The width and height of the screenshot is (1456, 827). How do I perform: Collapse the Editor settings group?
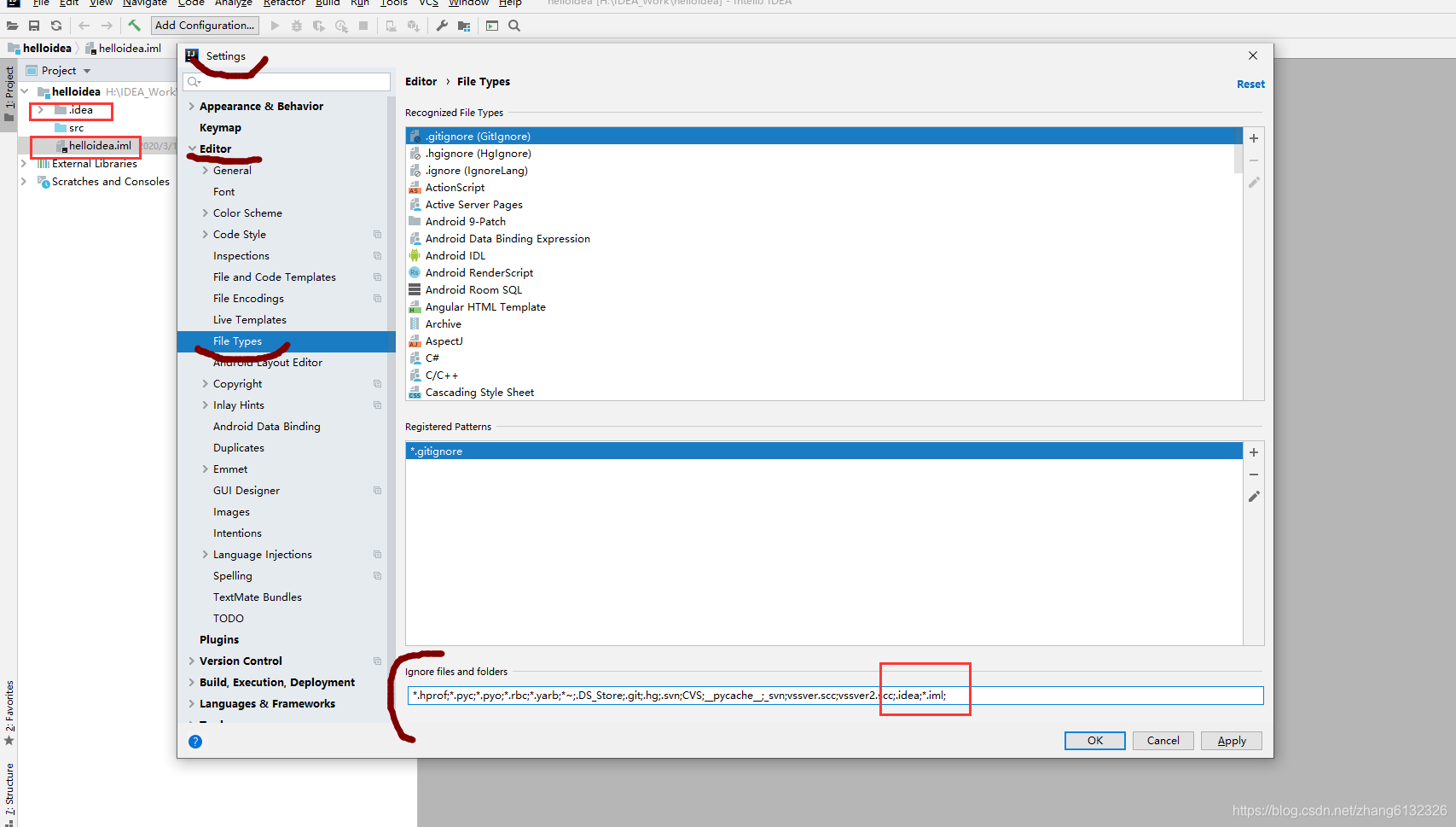point(192,149)
